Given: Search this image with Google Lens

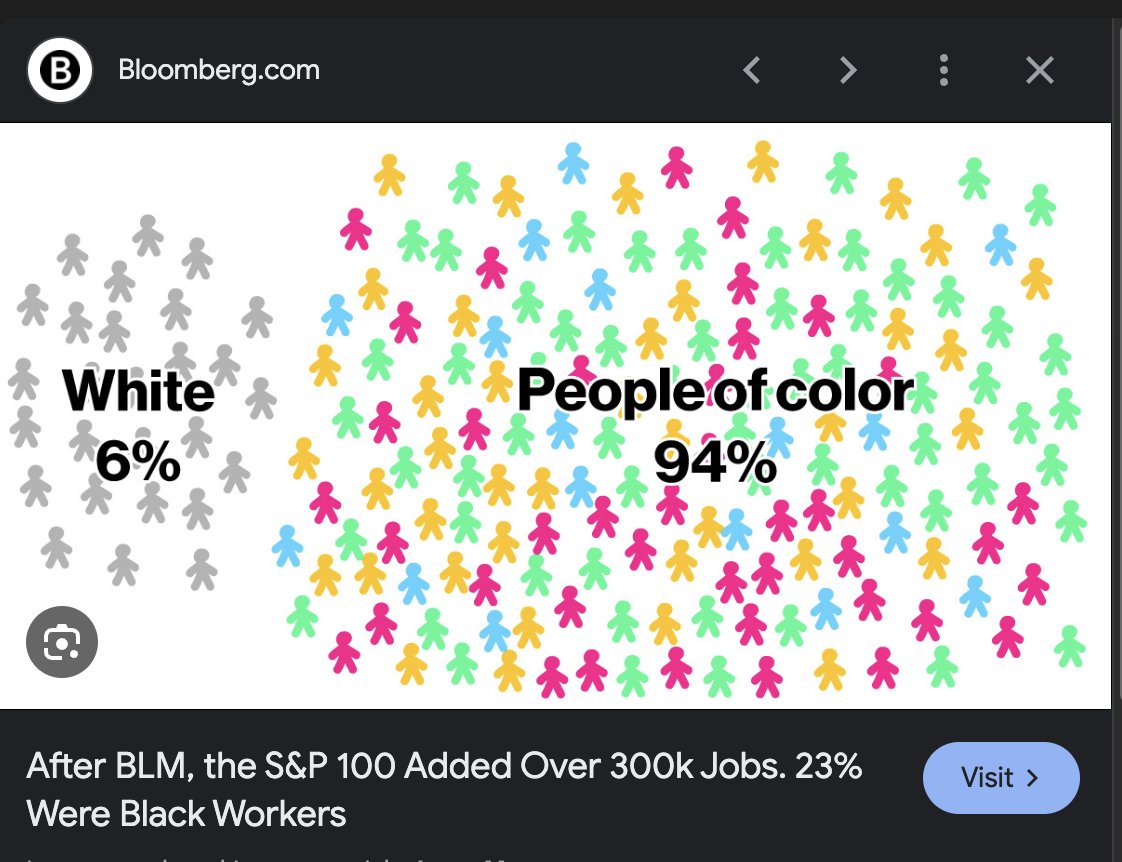Looking at the screenshot, I should (62, 642).
